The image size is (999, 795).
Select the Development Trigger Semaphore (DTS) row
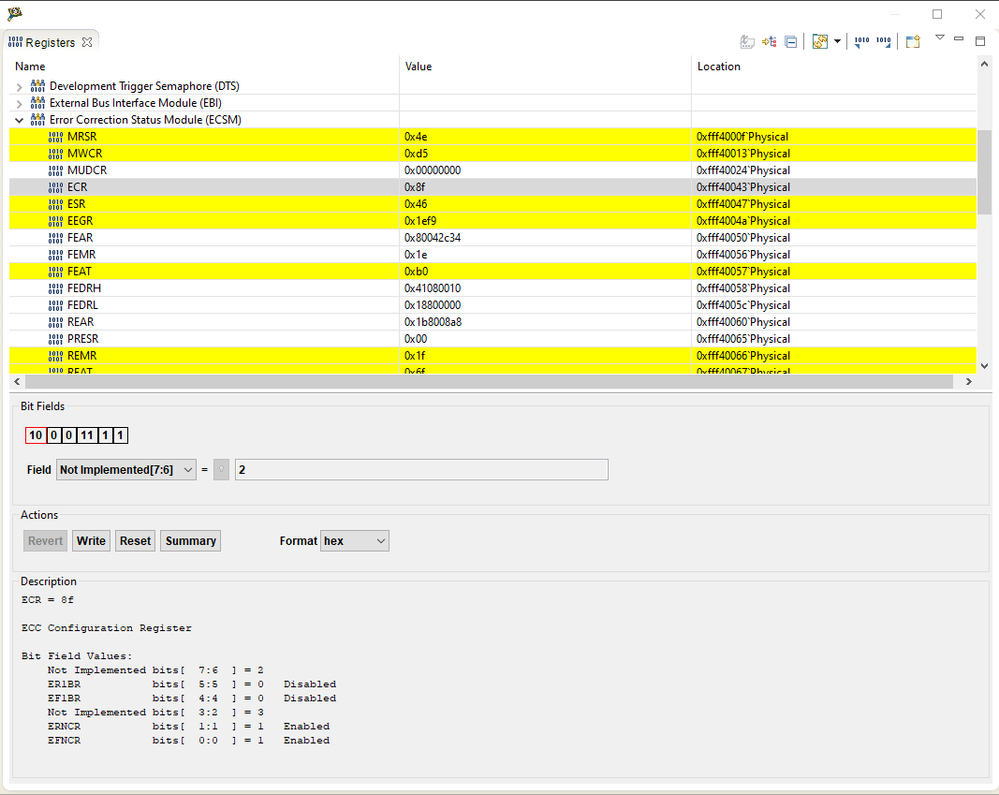click(492, 86)
